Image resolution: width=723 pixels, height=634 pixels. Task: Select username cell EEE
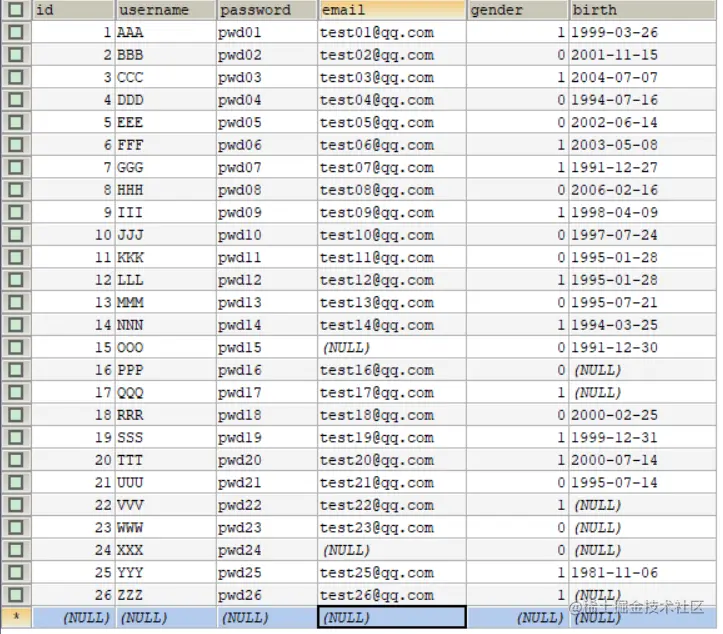166,122
